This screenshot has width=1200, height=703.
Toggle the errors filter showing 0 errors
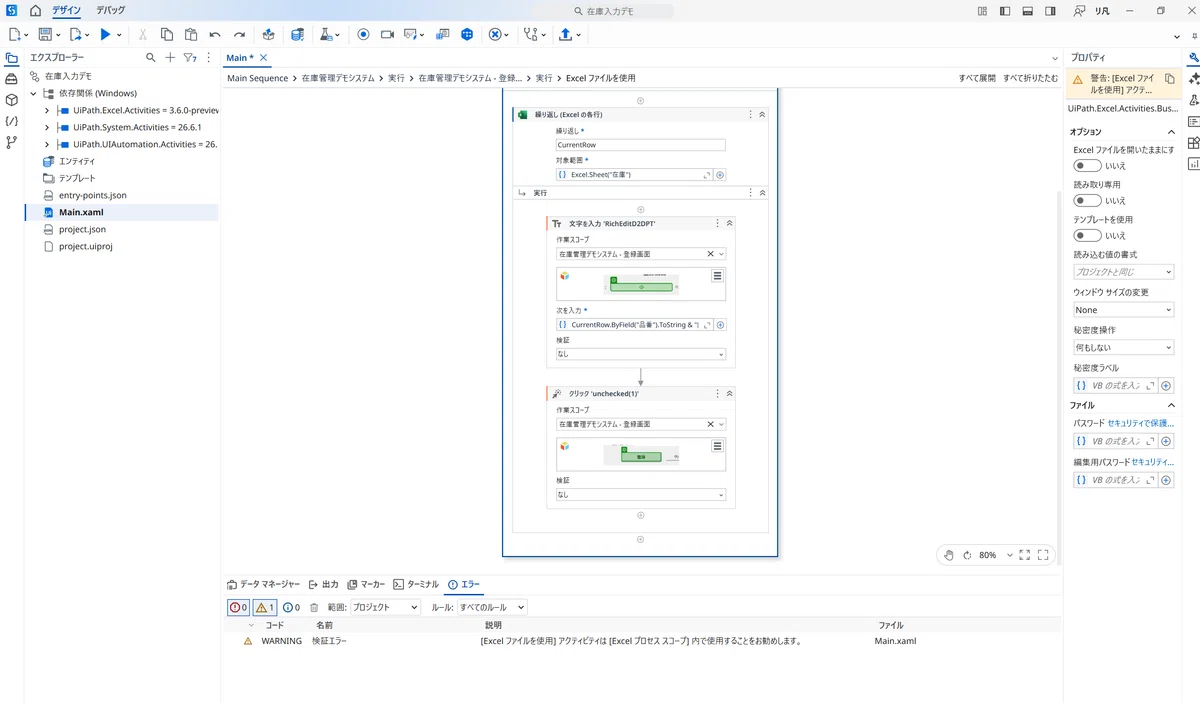click(x=238, y=607)
